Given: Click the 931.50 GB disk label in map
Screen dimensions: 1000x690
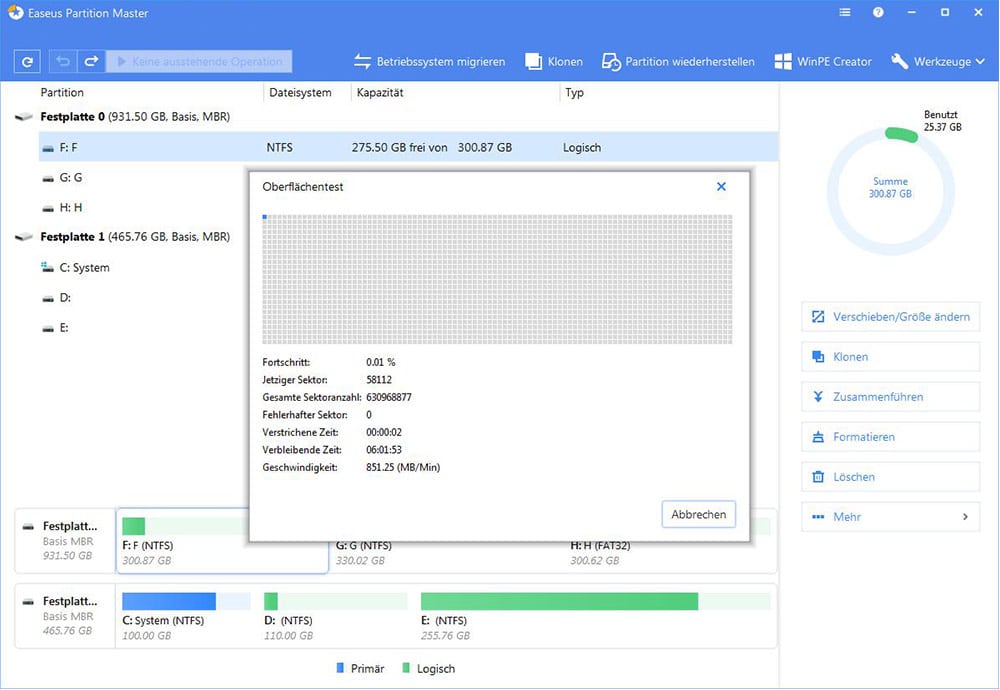Looking at the screenshot, I should pyautogui.click(x=67, y=555).
